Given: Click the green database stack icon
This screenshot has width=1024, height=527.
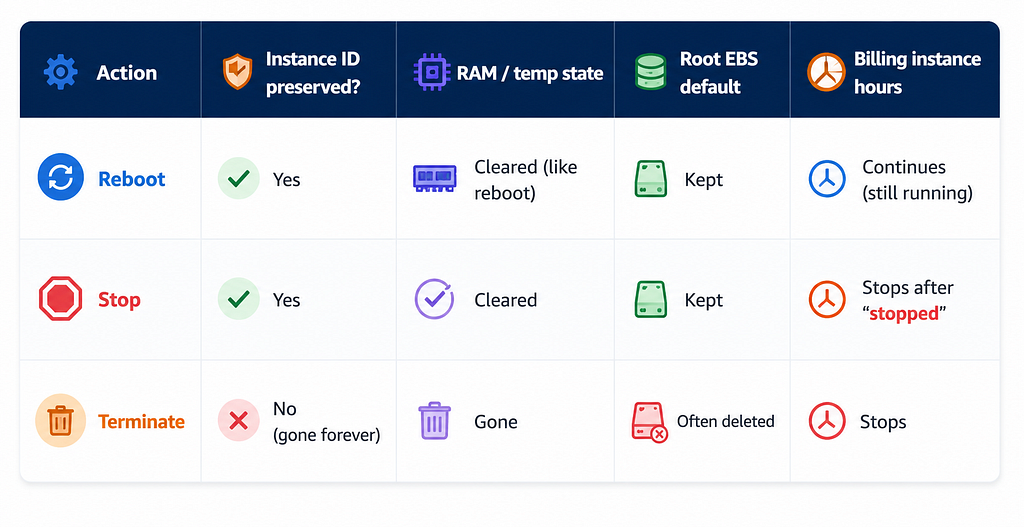Looking at the screenshot, I should 650,72.
